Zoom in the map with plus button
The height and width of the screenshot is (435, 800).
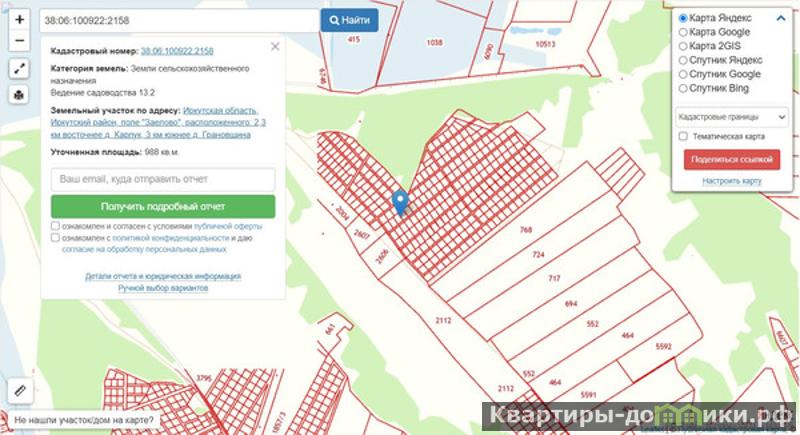[20, 19]
